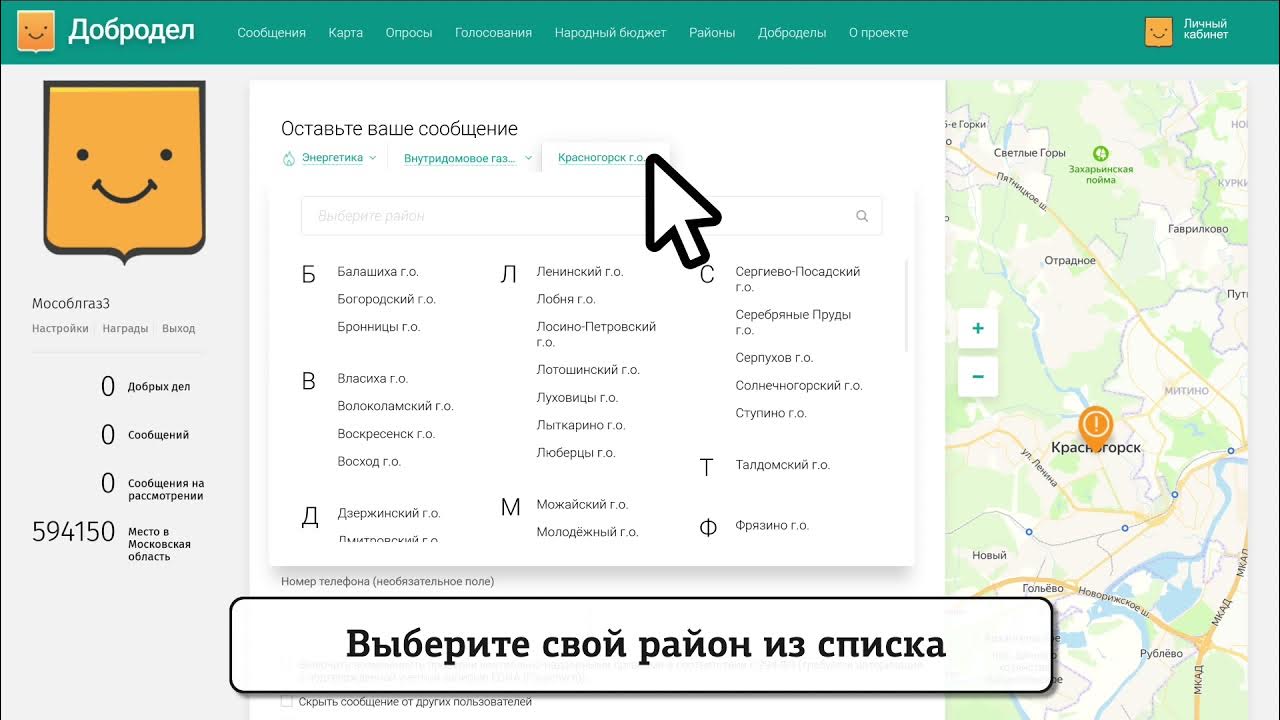This screenshot has height=720, width=1280.
Task: Open the О проекте menu item
Action: pyautogui.click(x=878, y=32)
